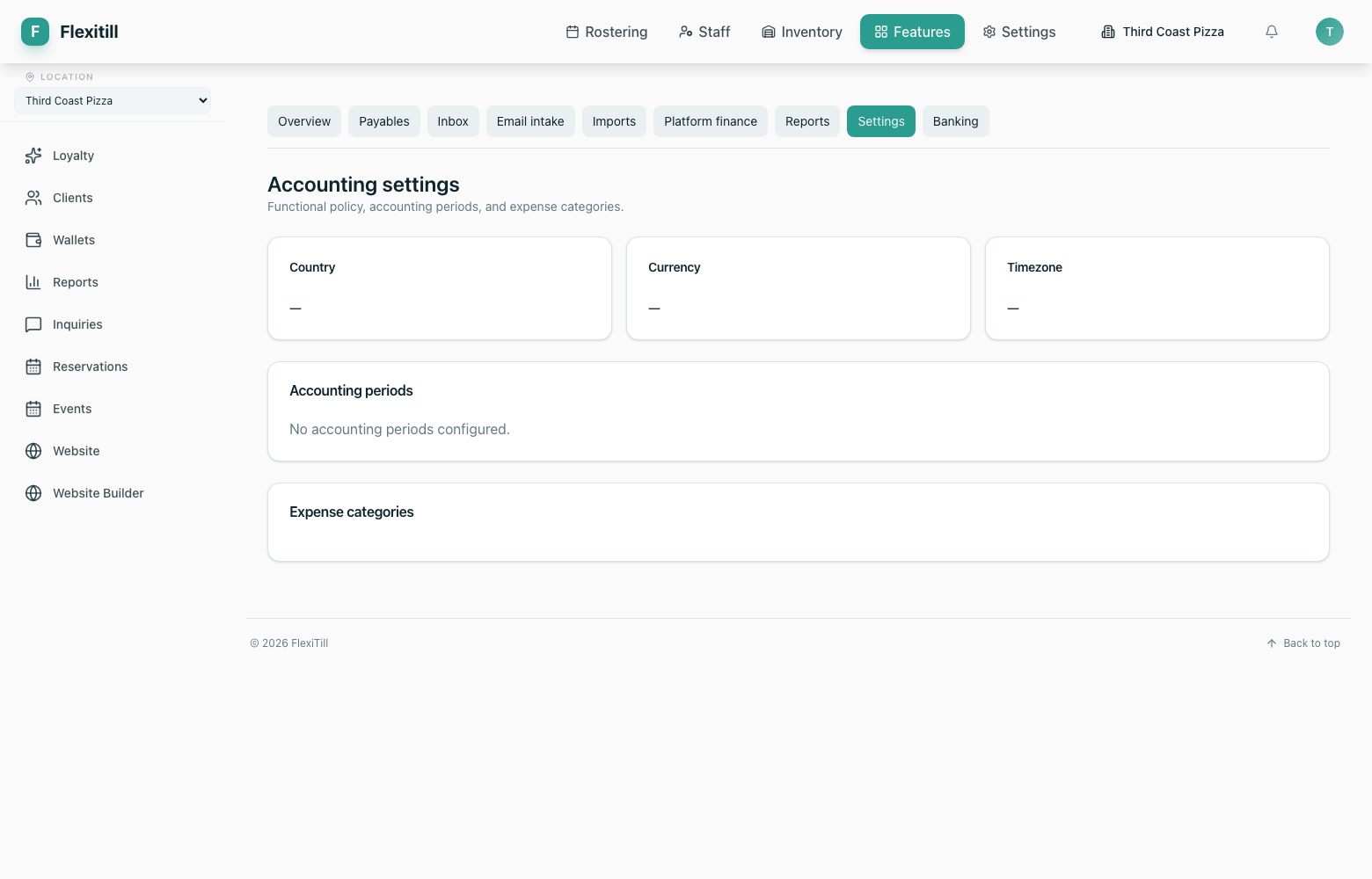Select Features in top navigation

pyautogui.click(x=912, y=32)
